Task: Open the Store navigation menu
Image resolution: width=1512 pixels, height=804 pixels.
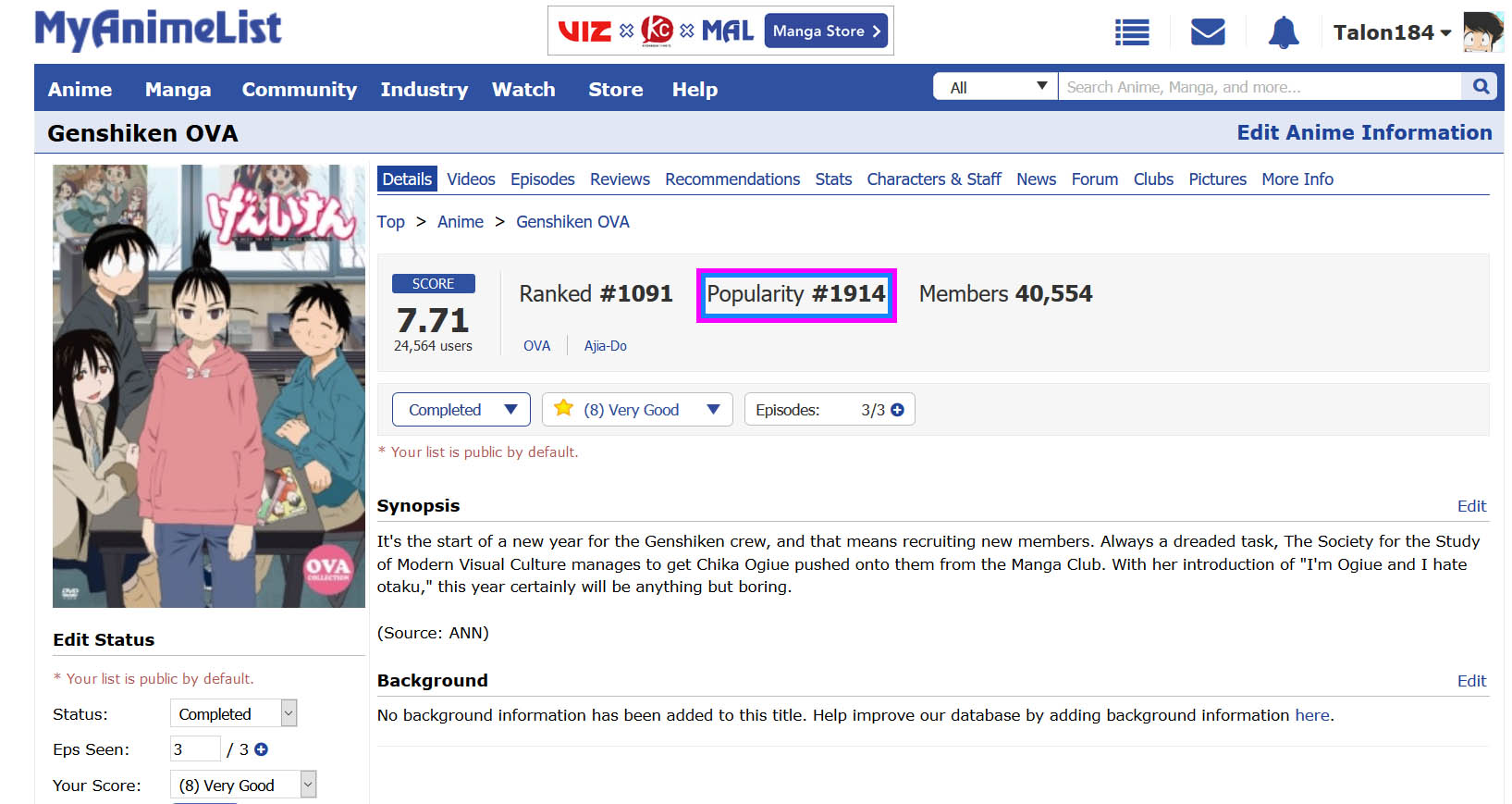Action: coord(615,90)
